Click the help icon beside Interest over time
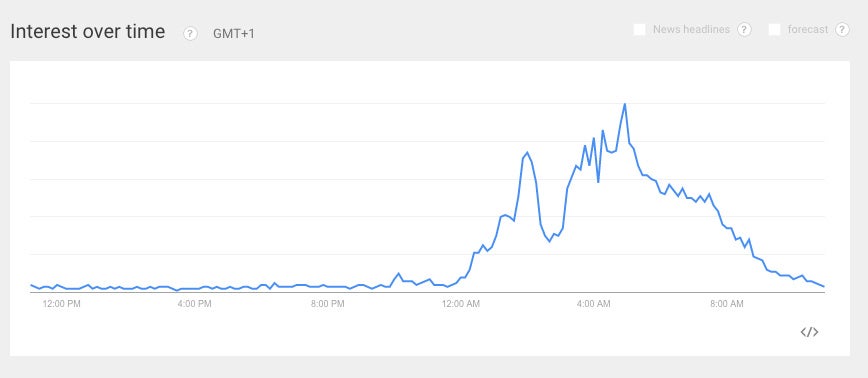This screenshot has height=378, width=868. click(190, 34)
